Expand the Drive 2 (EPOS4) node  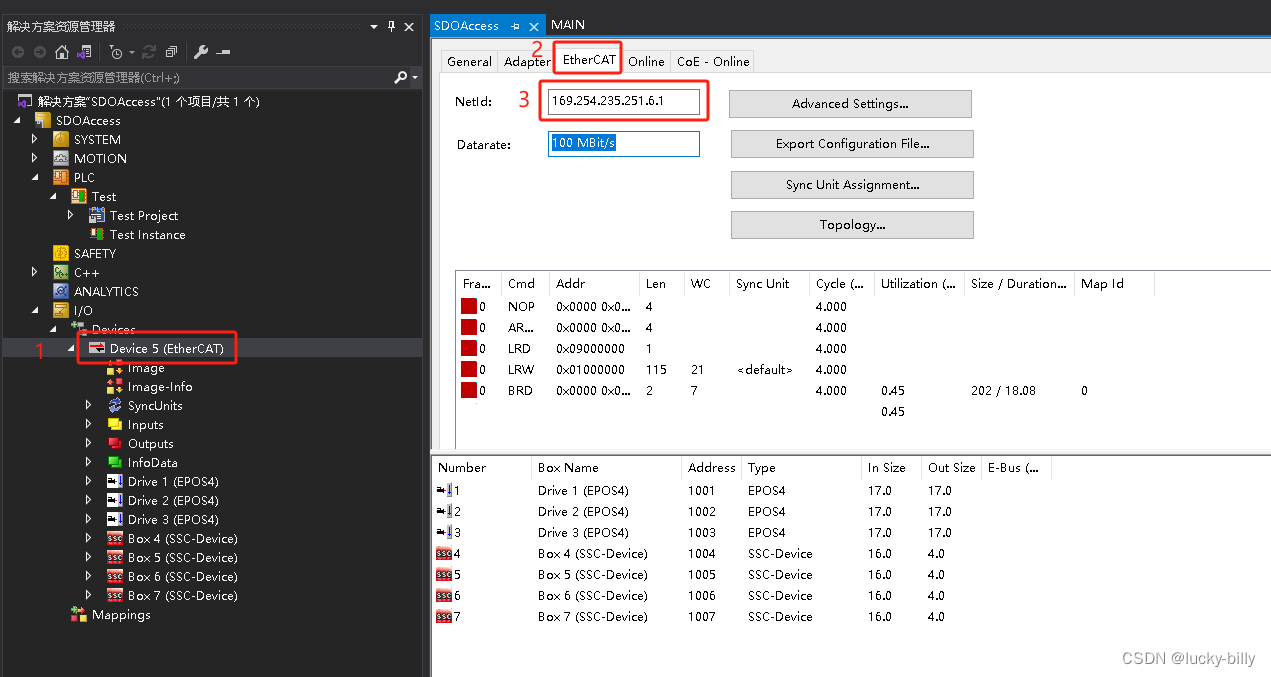click(88, 500)
